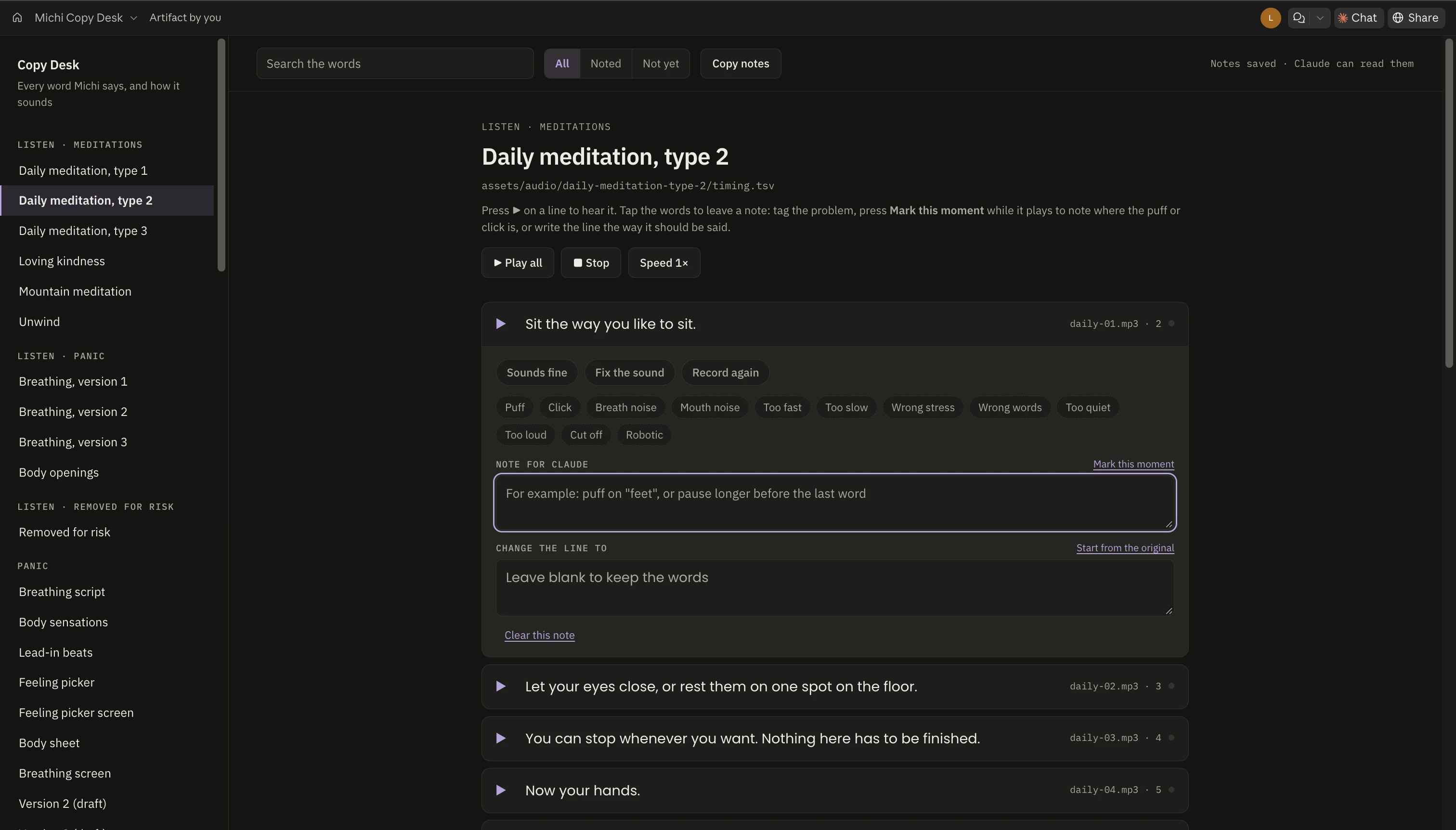Play the line "You can stop whenever you want"
Image resolution: width=1456 pixels, height=830 pixels.
click(501, 738)
